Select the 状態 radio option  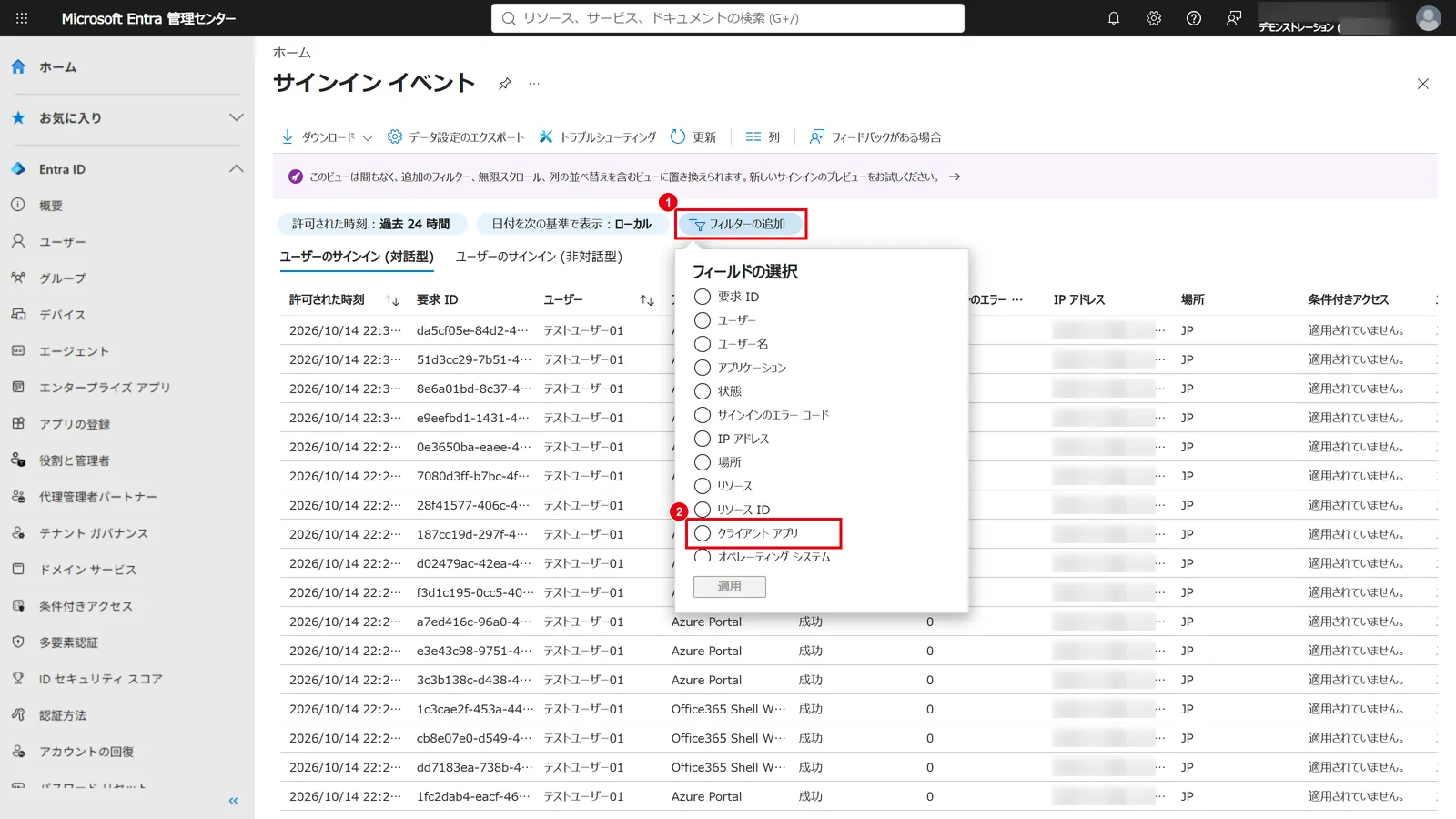pyautogui.click(x=703, y=391)
